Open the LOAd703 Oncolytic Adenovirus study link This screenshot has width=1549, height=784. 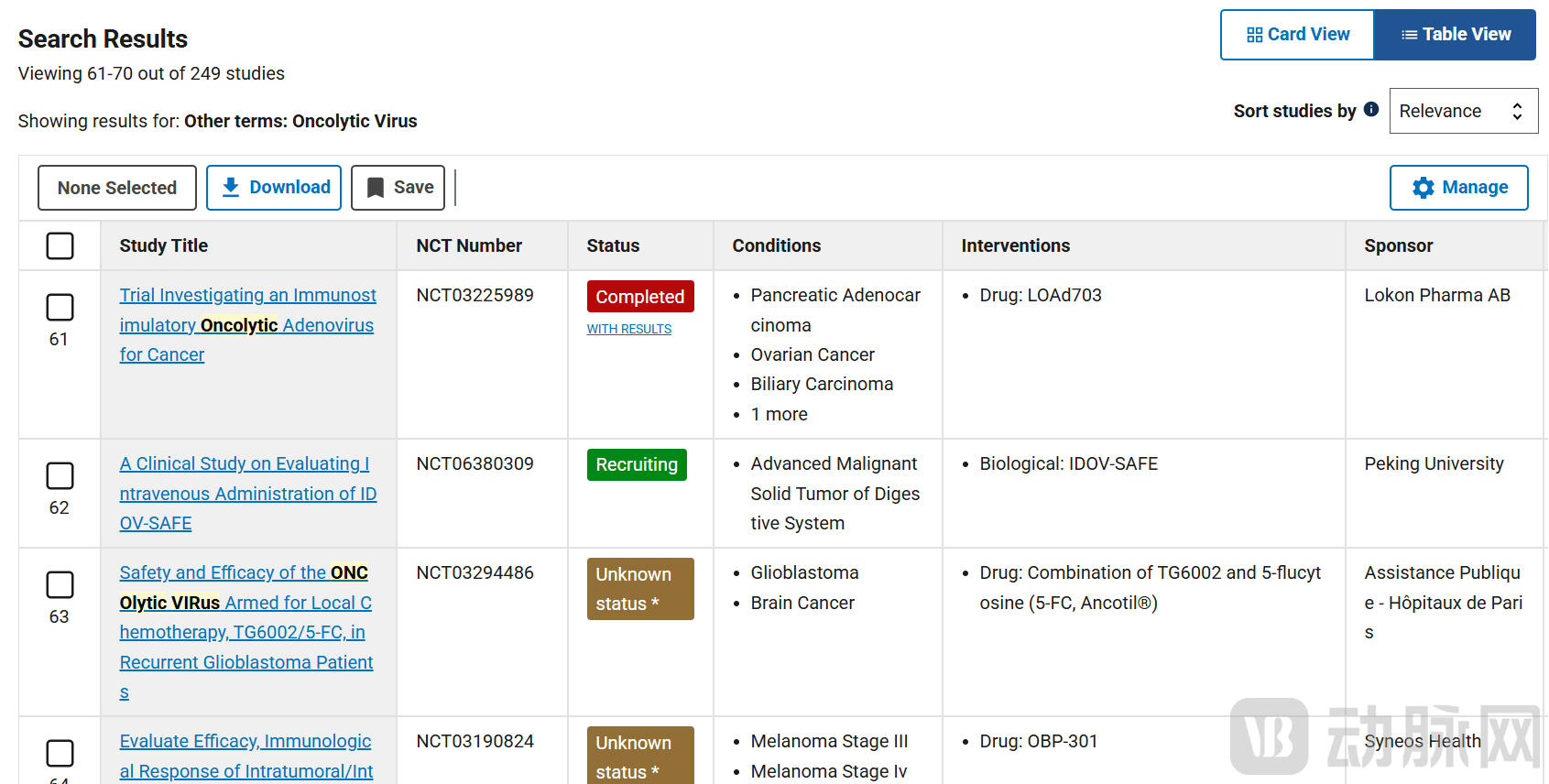247,324
